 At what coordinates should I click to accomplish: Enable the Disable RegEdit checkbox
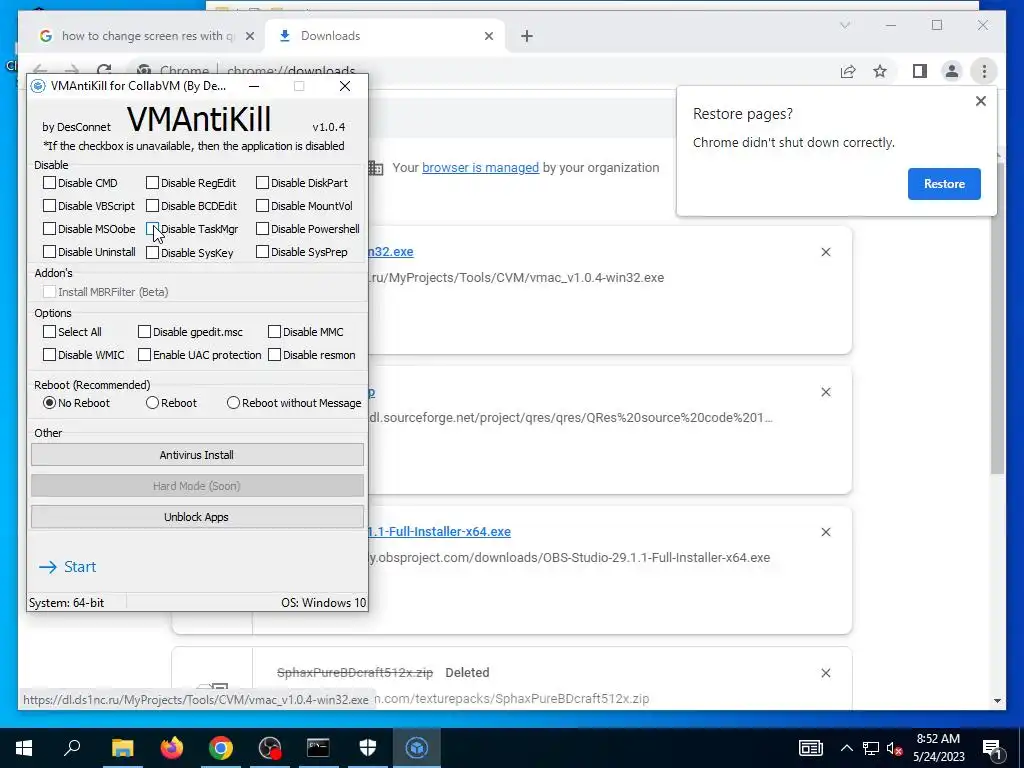[152, 183]
